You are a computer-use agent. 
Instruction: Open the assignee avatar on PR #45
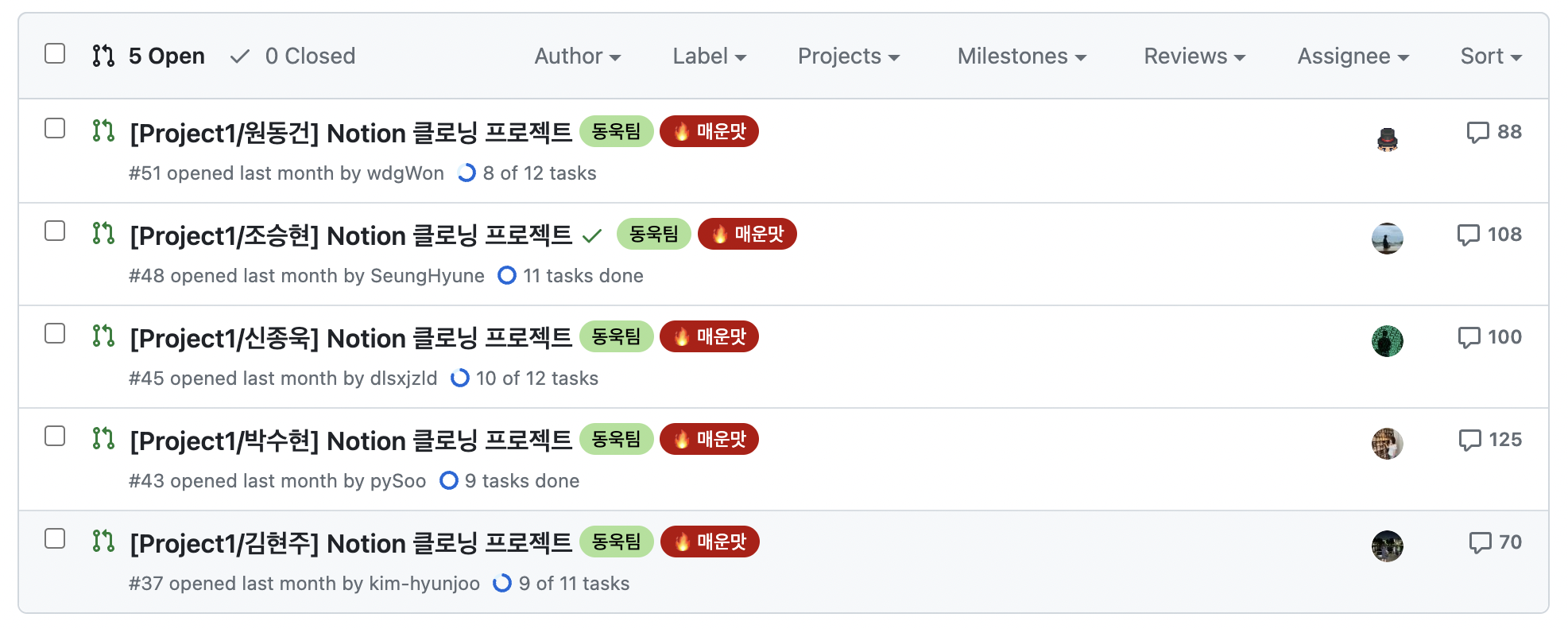point(1387,341)
